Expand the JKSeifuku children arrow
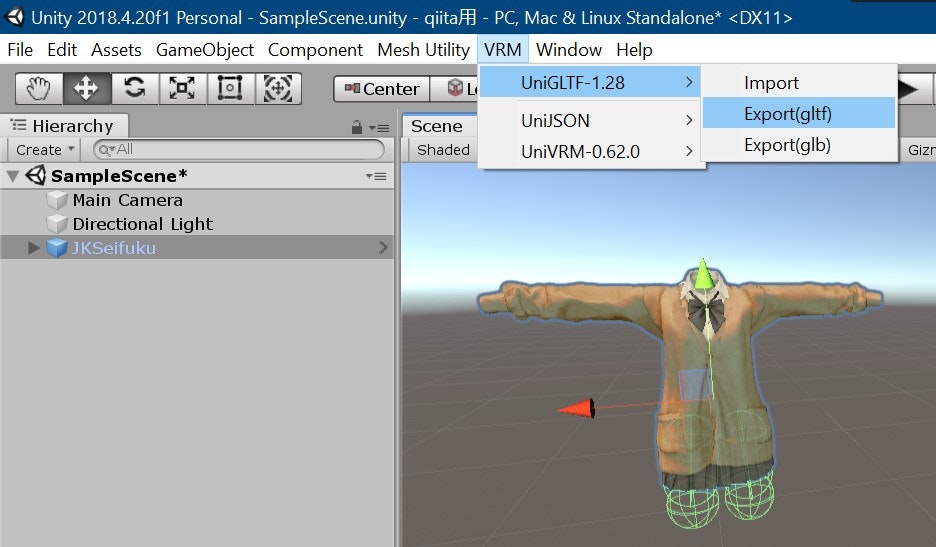Image resolution: width=936 pixels, height=547 pixels. (34, 247)
